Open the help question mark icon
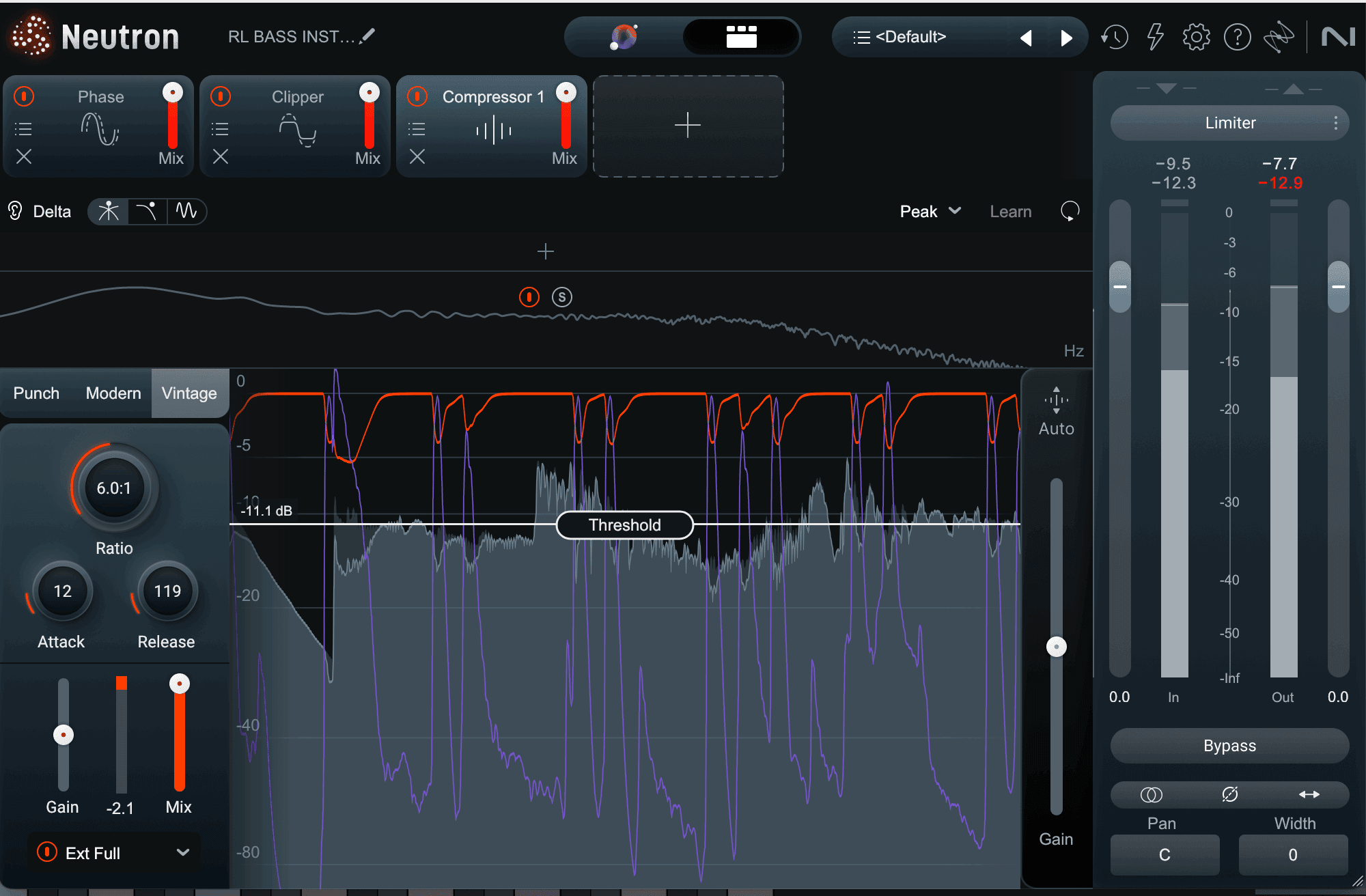The width and height of the screenshot is (1366, 896). point(1237,37)
